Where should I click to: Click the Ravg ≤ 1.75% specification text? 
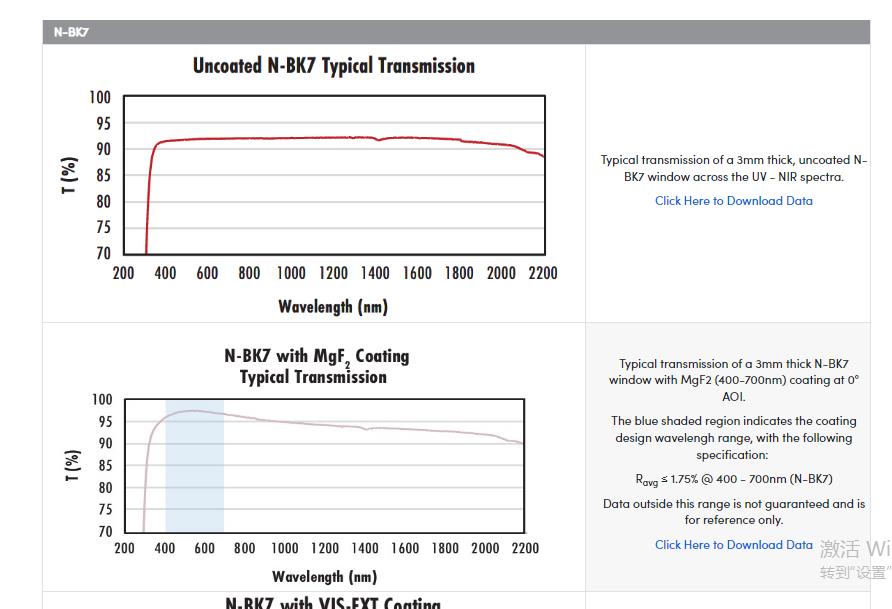tap(733, 479)
